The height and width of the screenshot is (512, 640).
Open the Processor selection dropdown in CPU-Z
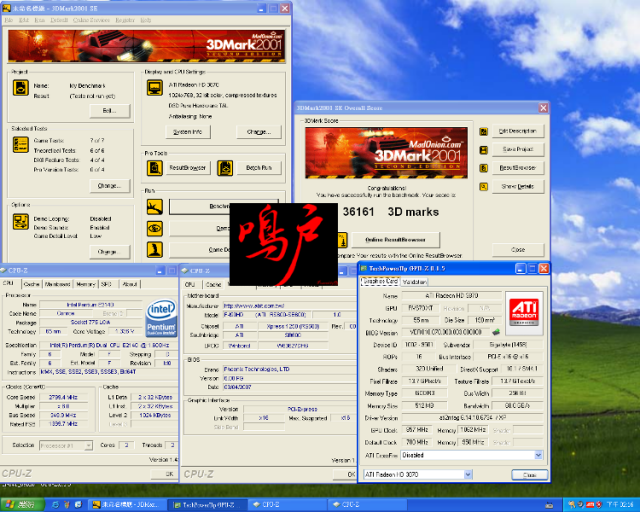(x=88, y=445)
